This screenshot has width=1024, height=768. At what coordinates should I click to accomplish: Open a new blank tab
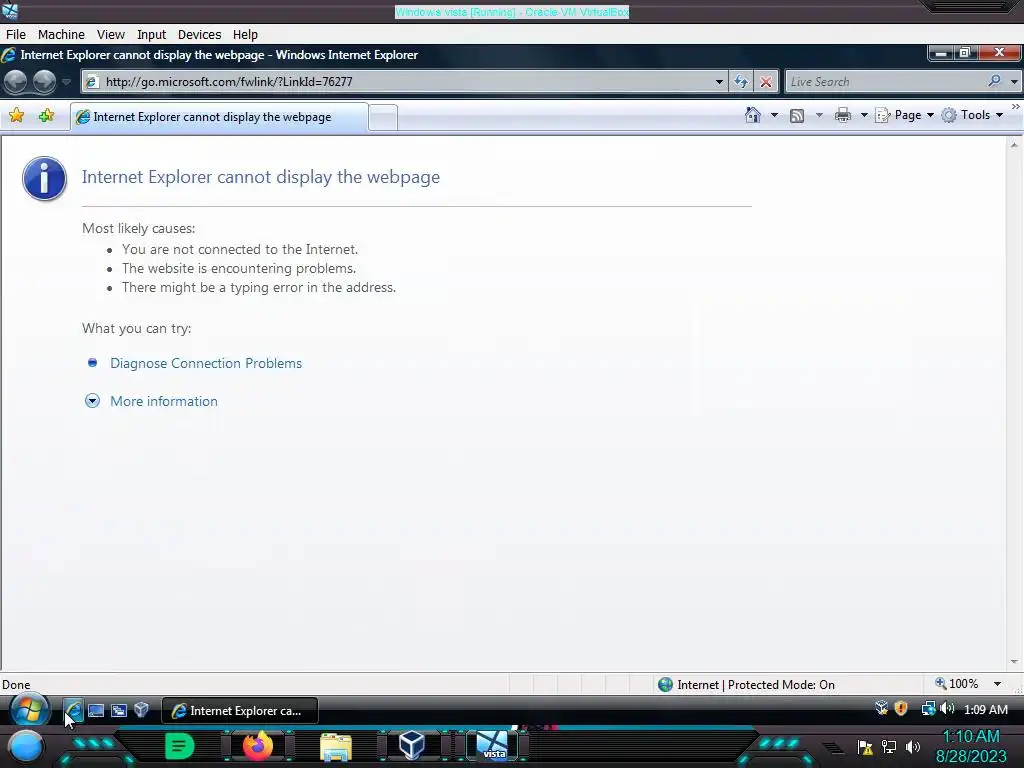(383, 118)
